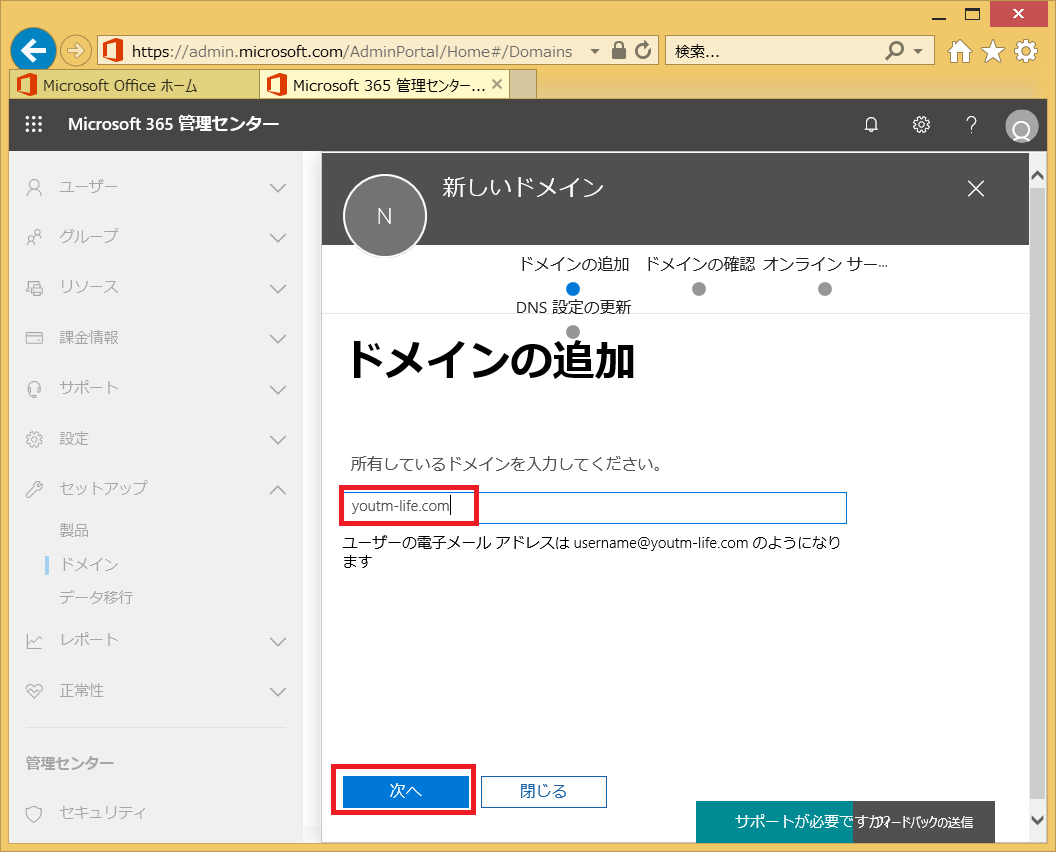
Task: Open the browser Home icon
Action: click(960, 51)
